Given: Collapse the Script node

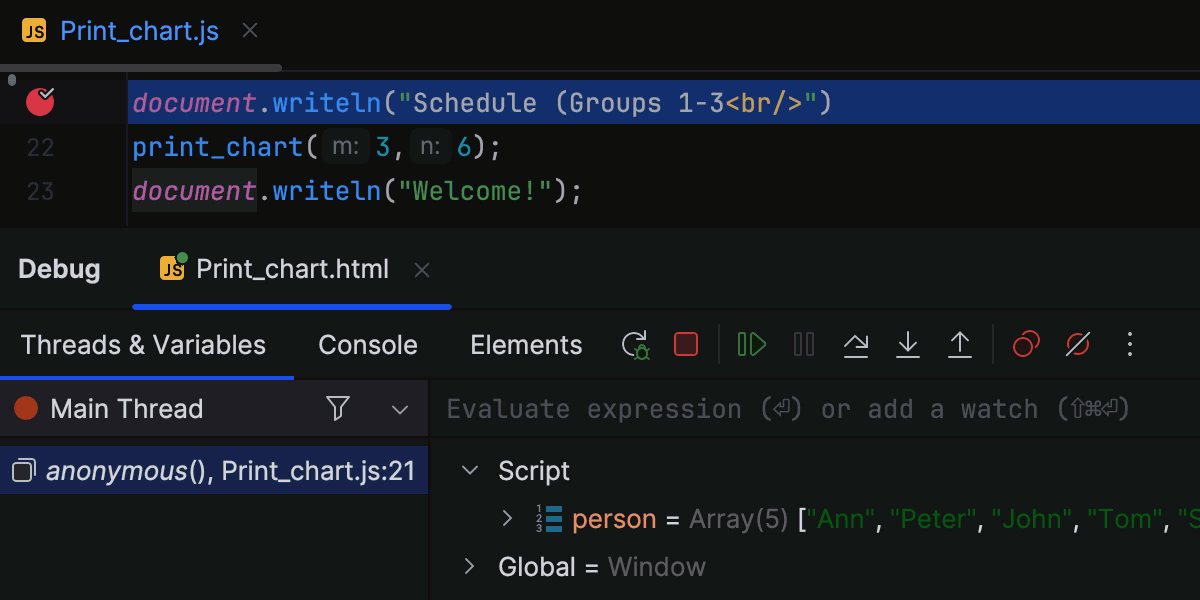Looking at the screenshot, I should (469, 470).
